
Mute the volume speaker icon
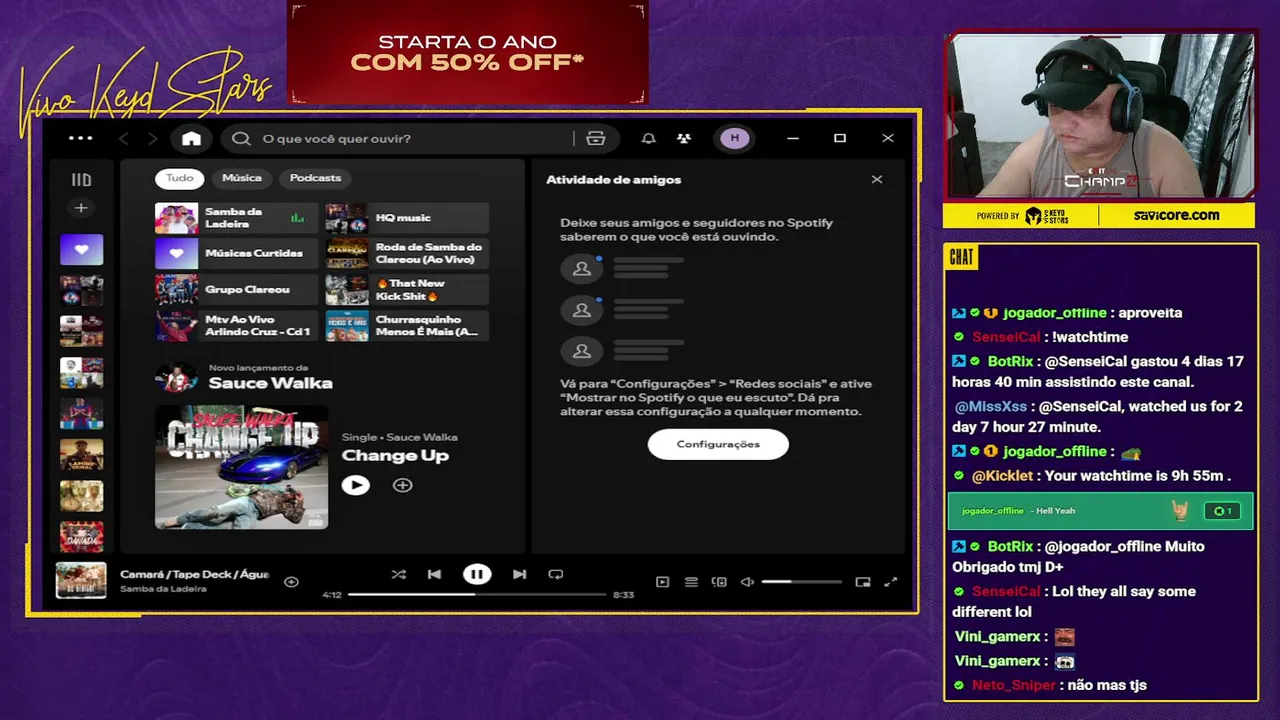(747, 582)
